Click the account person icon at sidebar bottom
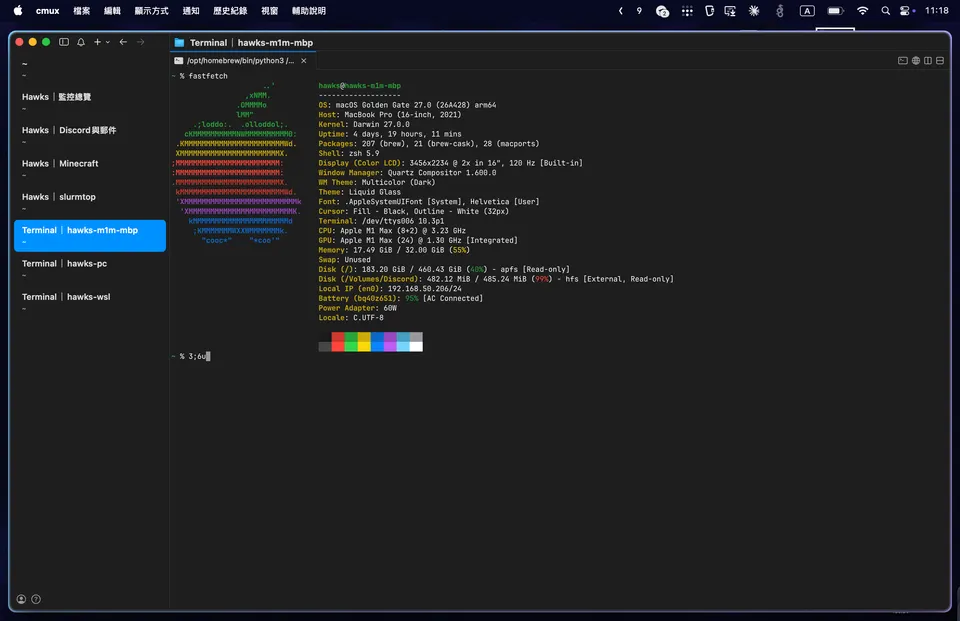The width and height of the screenshot is (960, 621). 21,599
